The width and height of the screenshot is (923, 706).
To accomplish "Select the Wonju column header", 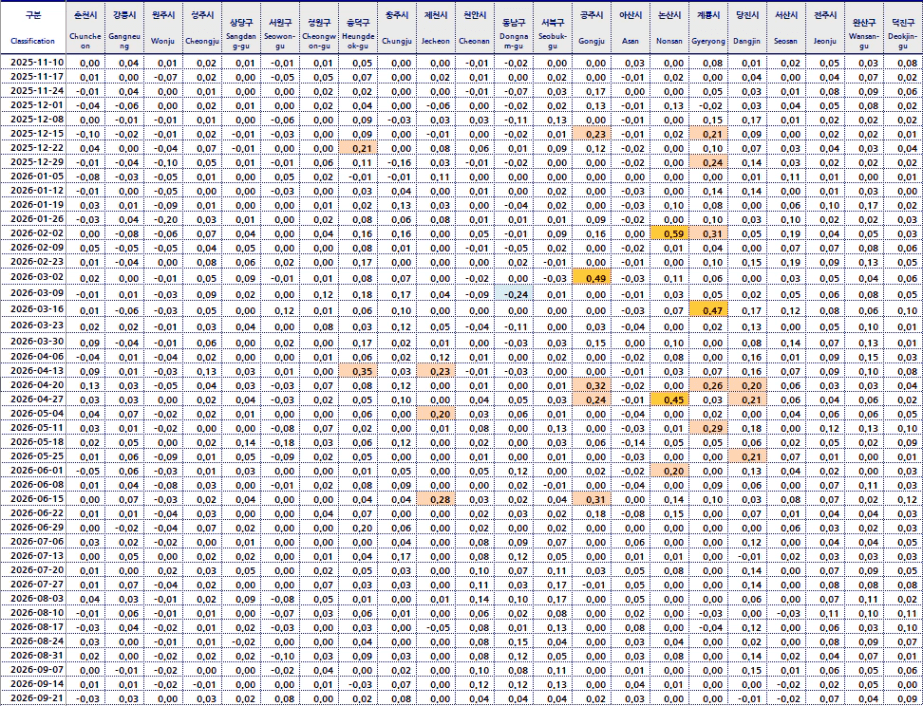I will [x=163, y=28].
